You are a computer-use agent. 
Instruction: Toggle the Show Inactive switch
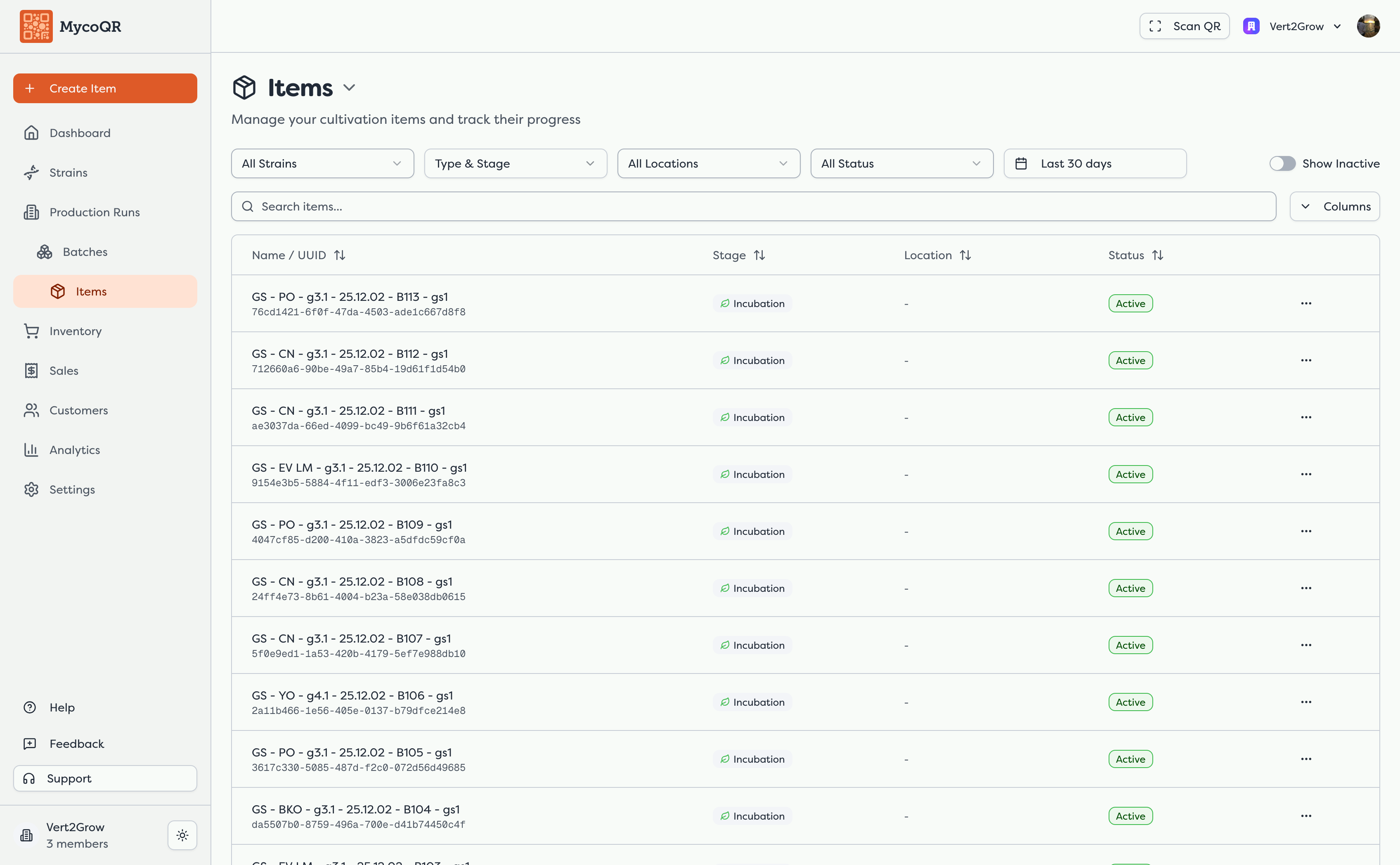[x=1282, y=163]
